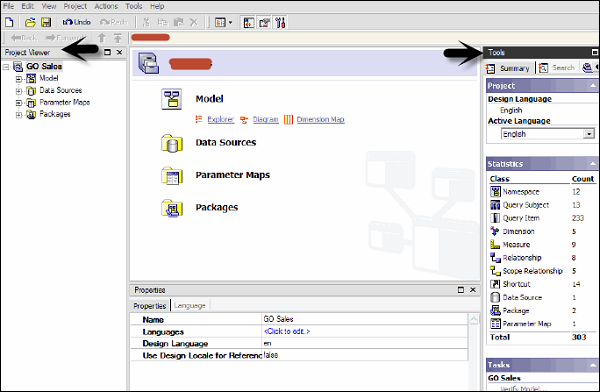The height and width of the screenshot is (392, 600).
Task: Collapse the GO Sales root node
Action: coord(6,67)
